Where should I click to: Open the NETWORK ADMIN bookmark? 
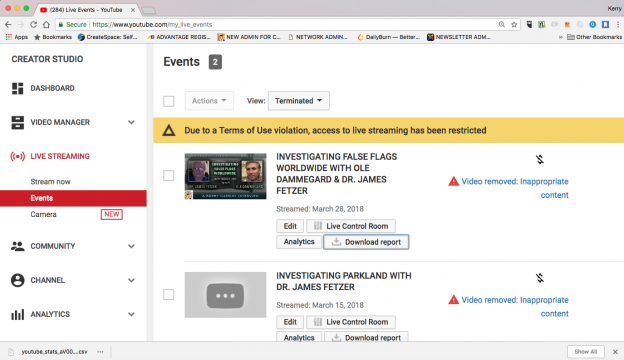(318, 37)
